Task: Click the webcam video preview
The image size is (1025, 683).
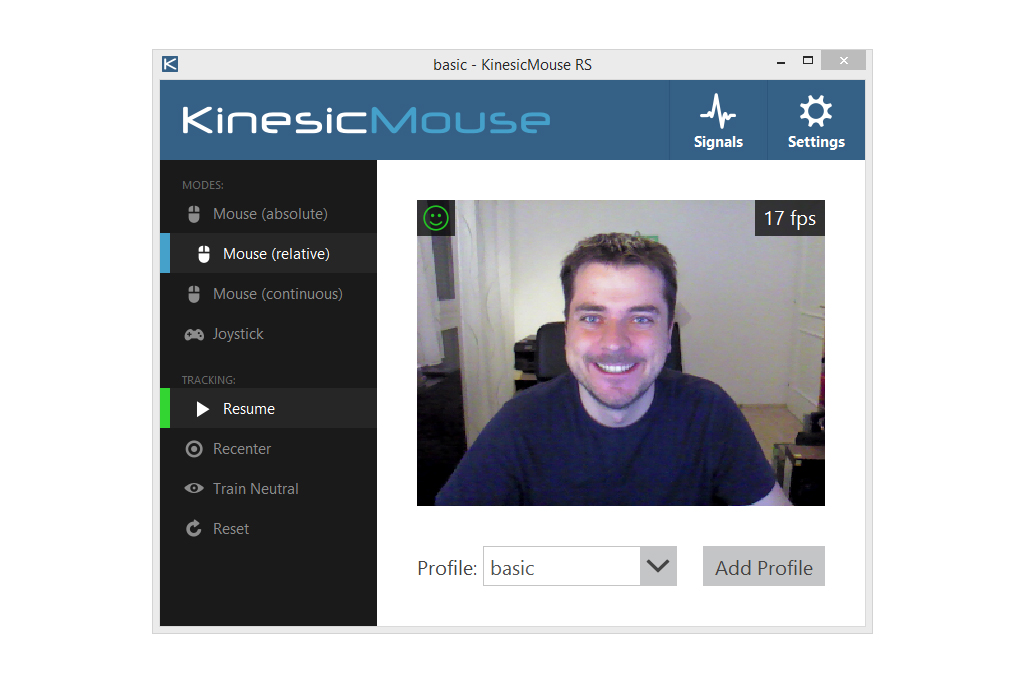Action: pos(621,353)
